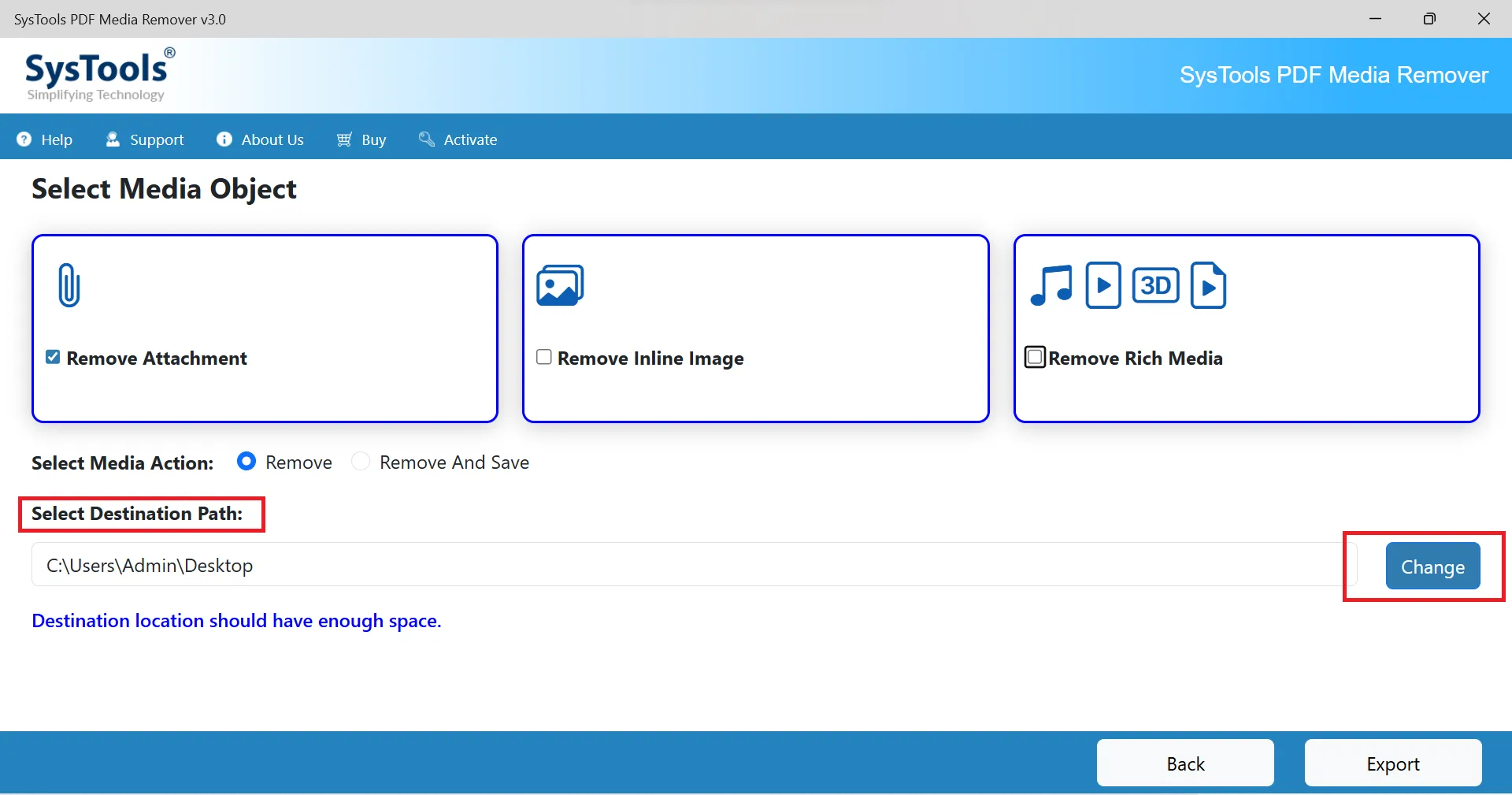Screen dimensions: 1512x795
Task: Click the Help question mark icon
Action: tap(24, 139)
